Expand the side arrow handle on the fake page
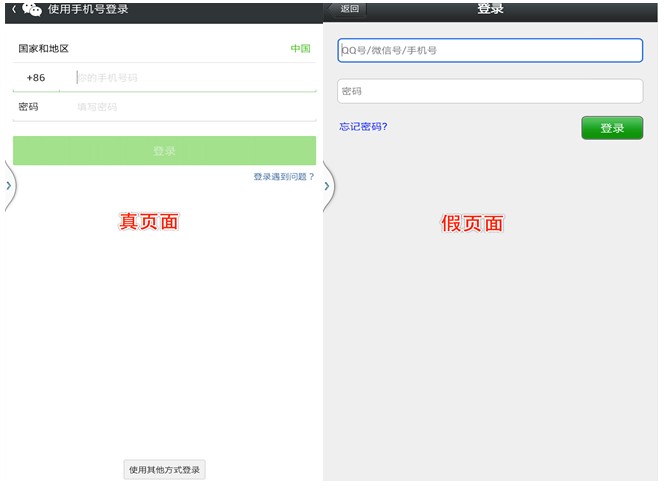This screenshot has width=664, height=493. click(328, 186)
